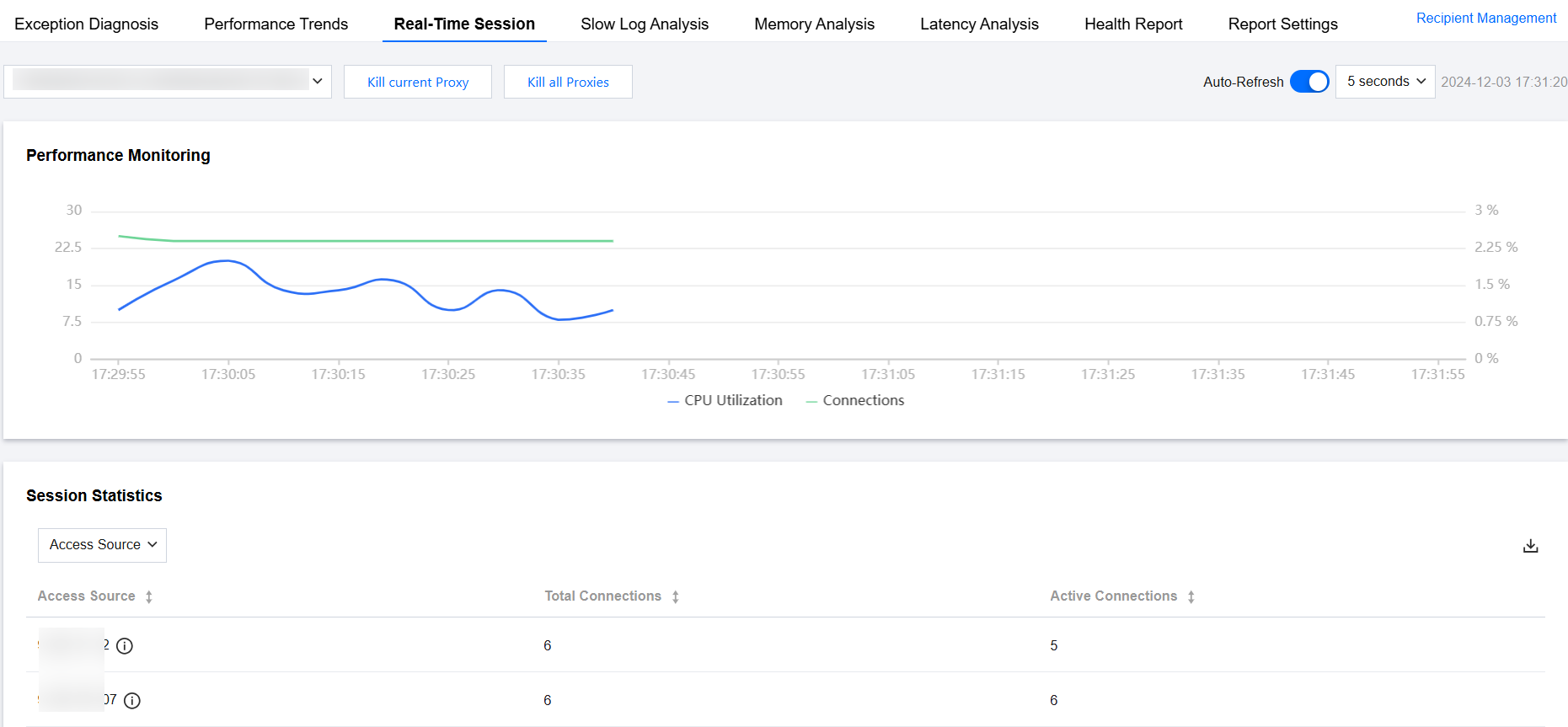The image size is (1568, 727).
Task: Sort by Total Connections column arrows
Action: [676, 596]
